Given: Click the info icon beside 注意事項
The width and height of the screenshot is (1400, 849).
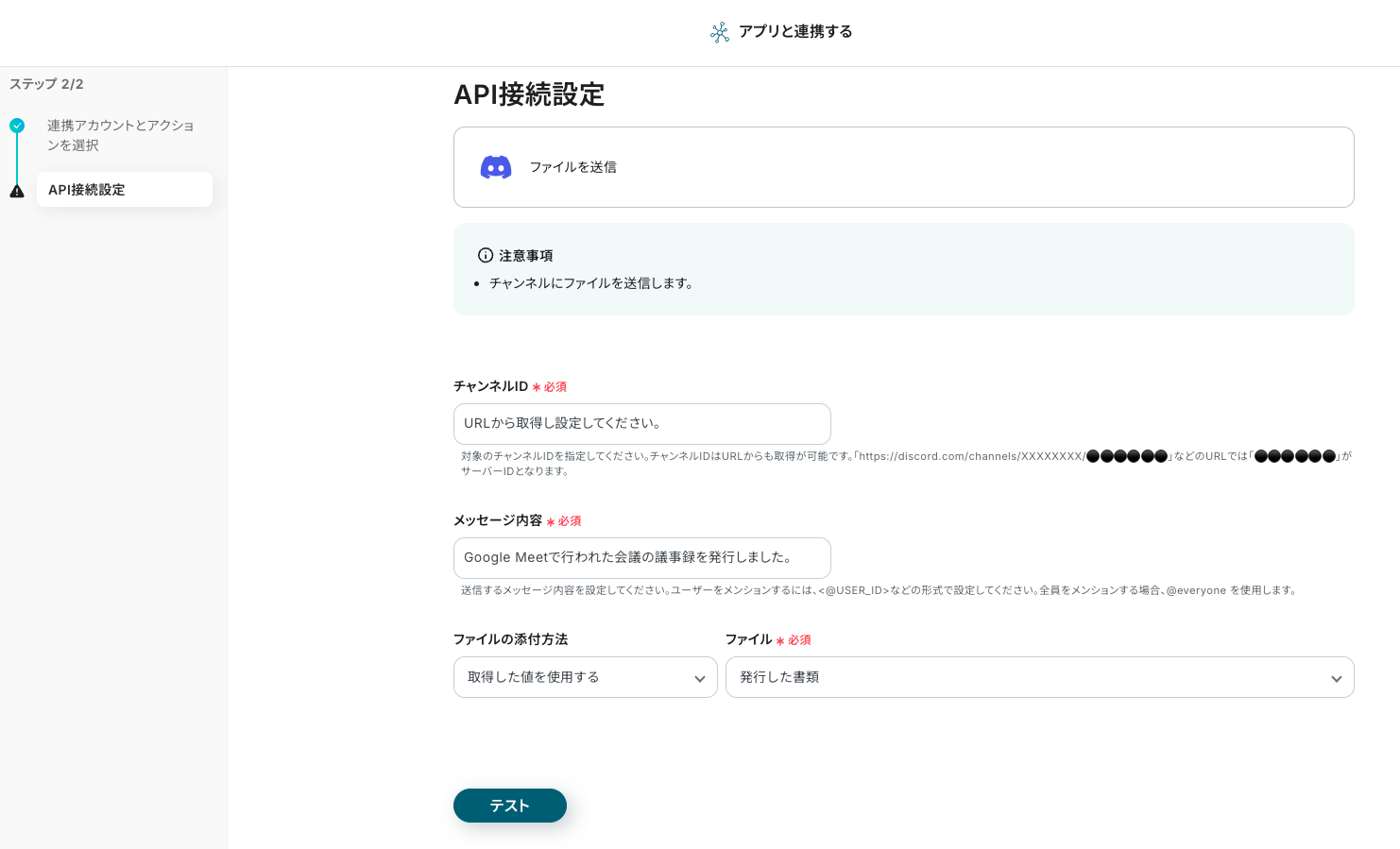Looking at the screenshot, I should 486,255.
